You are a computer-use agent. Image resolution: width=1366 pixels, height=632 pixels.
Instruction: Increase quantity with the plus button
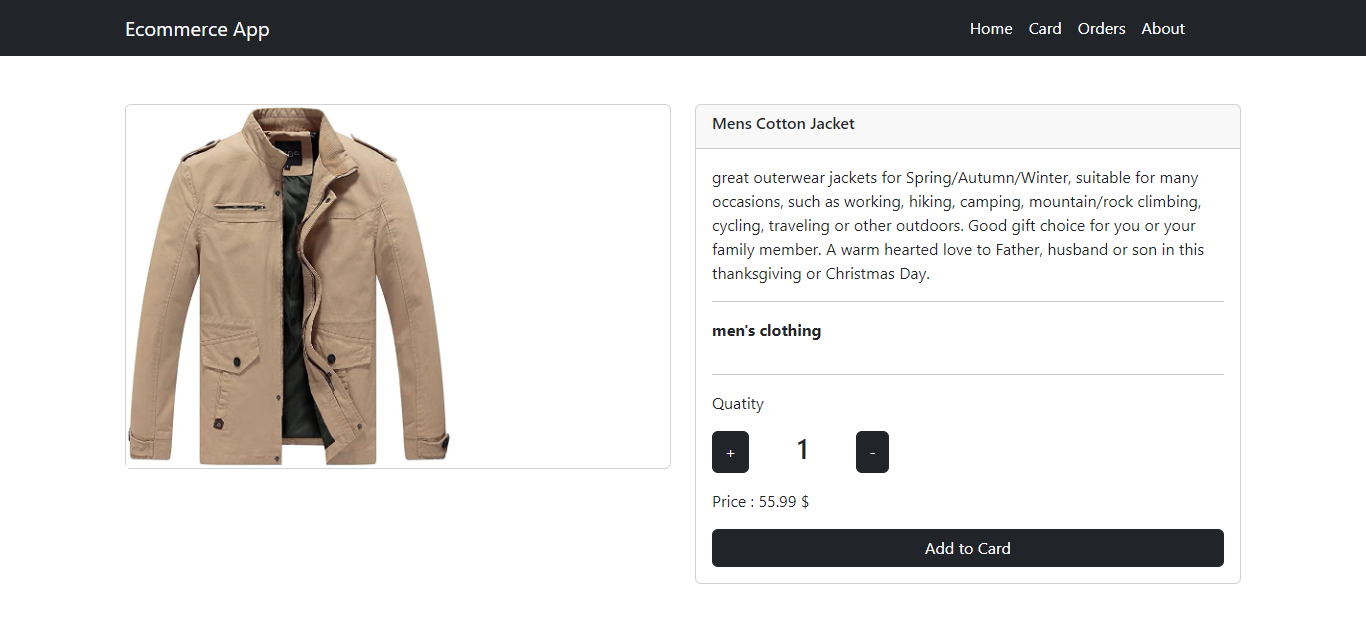(x=730, y=452)
